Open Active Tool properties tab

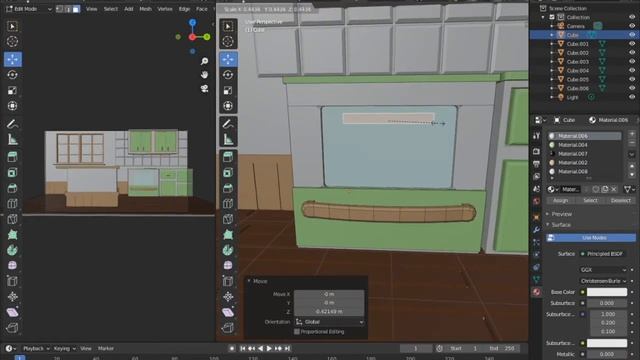(536, 136)
